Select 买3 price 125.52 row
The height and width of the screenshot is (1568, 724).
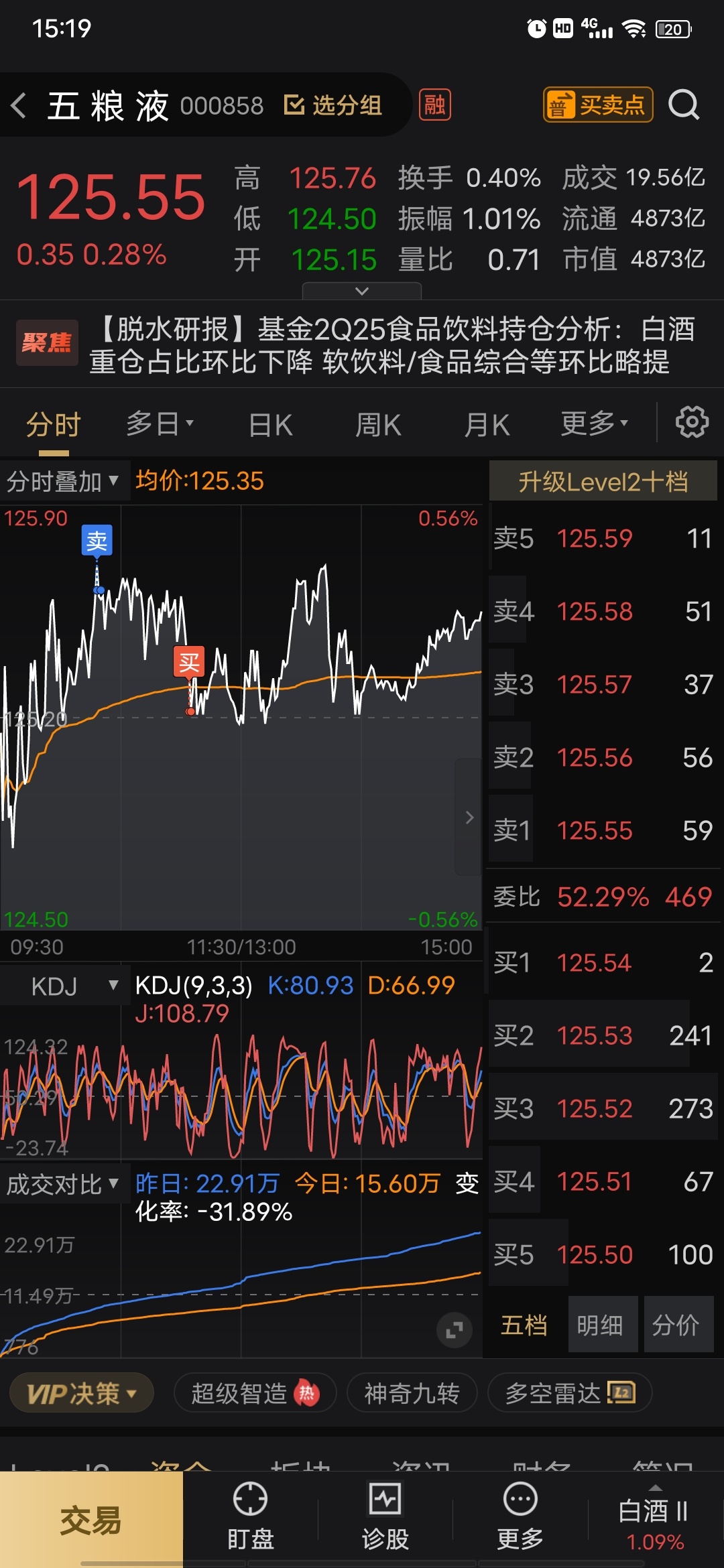(x=603, y=1109)
